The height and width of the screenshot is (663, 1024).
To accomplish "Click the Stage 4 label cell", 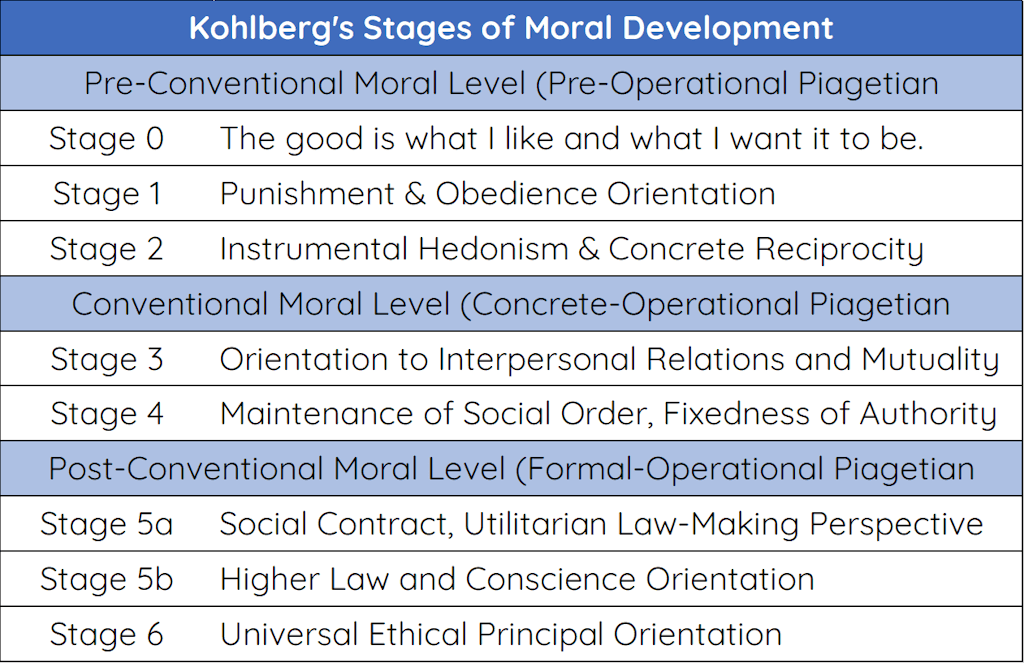I will tap(106, 413).
